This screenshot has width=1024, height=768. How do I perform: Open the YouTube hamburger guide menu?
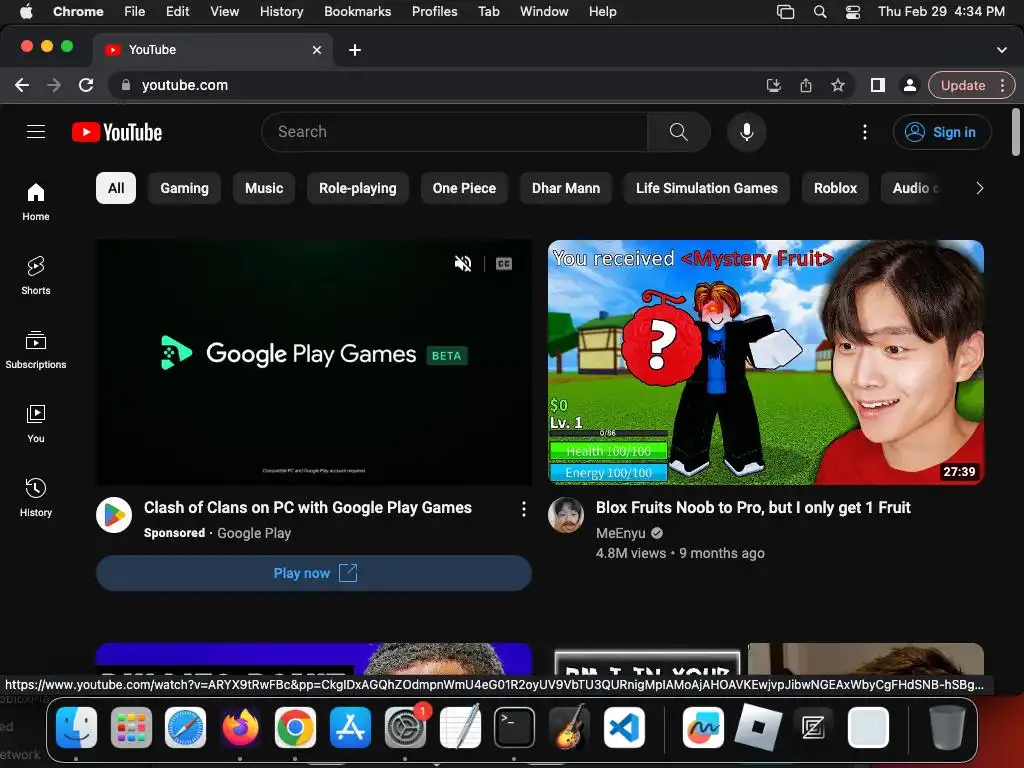(36, 132)
